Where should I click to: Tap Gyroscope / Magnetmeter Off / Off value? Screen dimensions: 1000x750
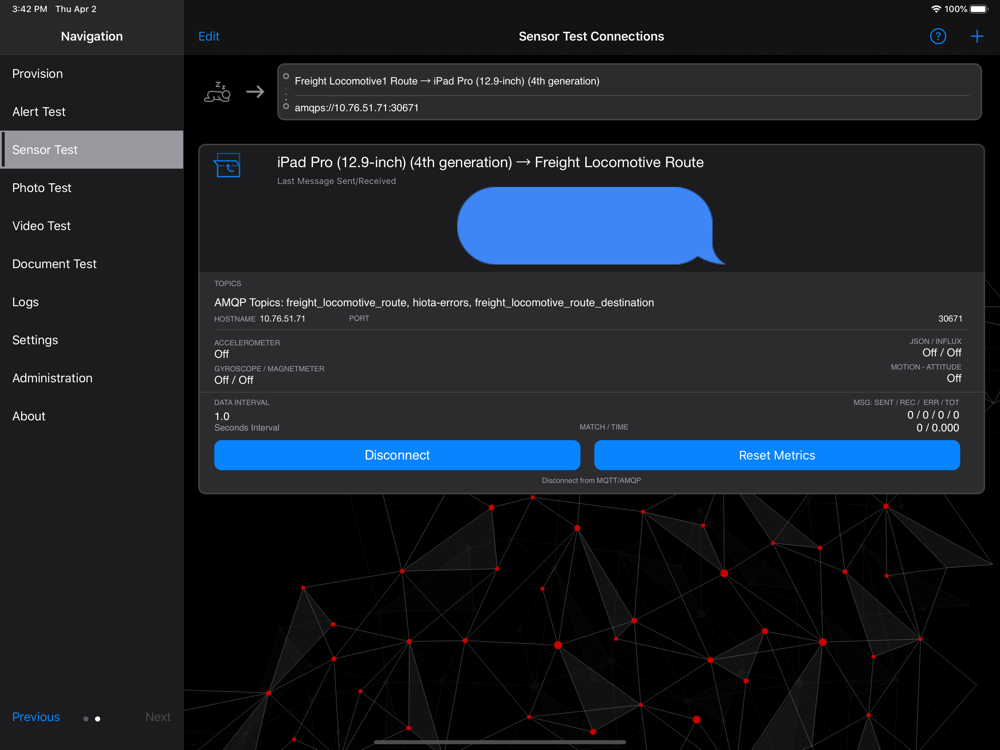coord(233,380)
